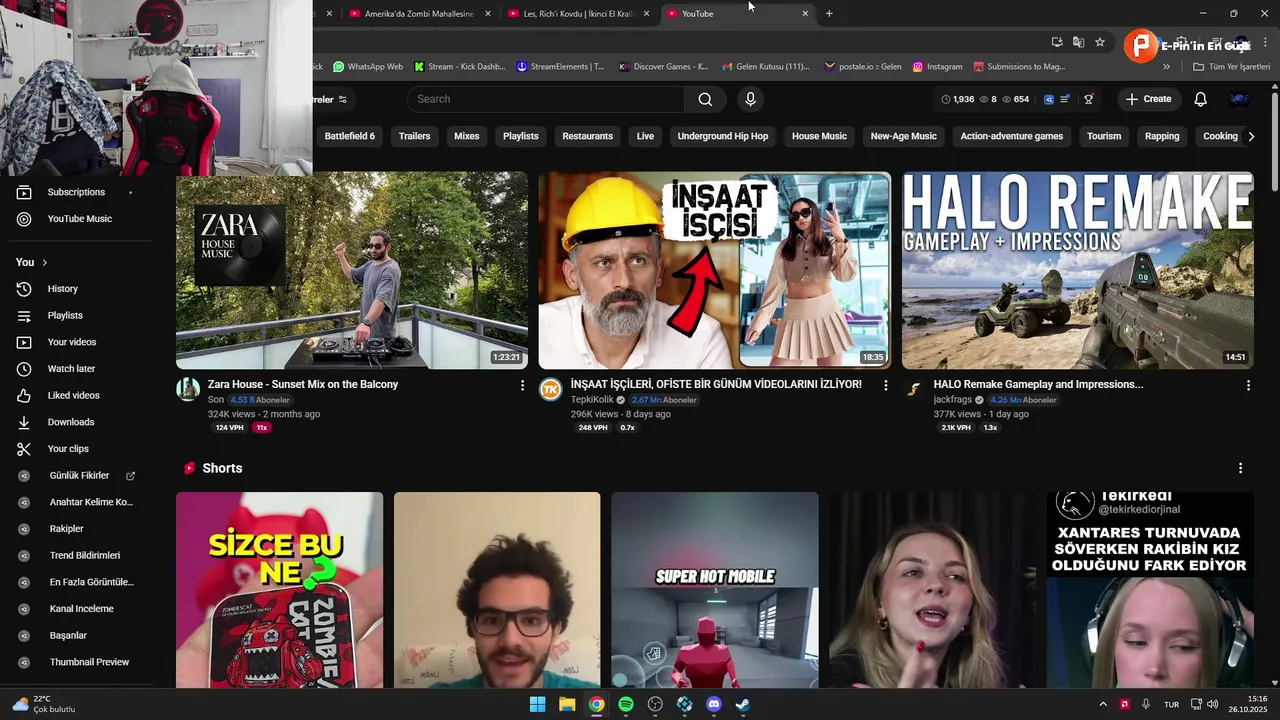1280x720 pixels.
Task: Click the trophy icon in extension bar
Action: [1089, 99]
